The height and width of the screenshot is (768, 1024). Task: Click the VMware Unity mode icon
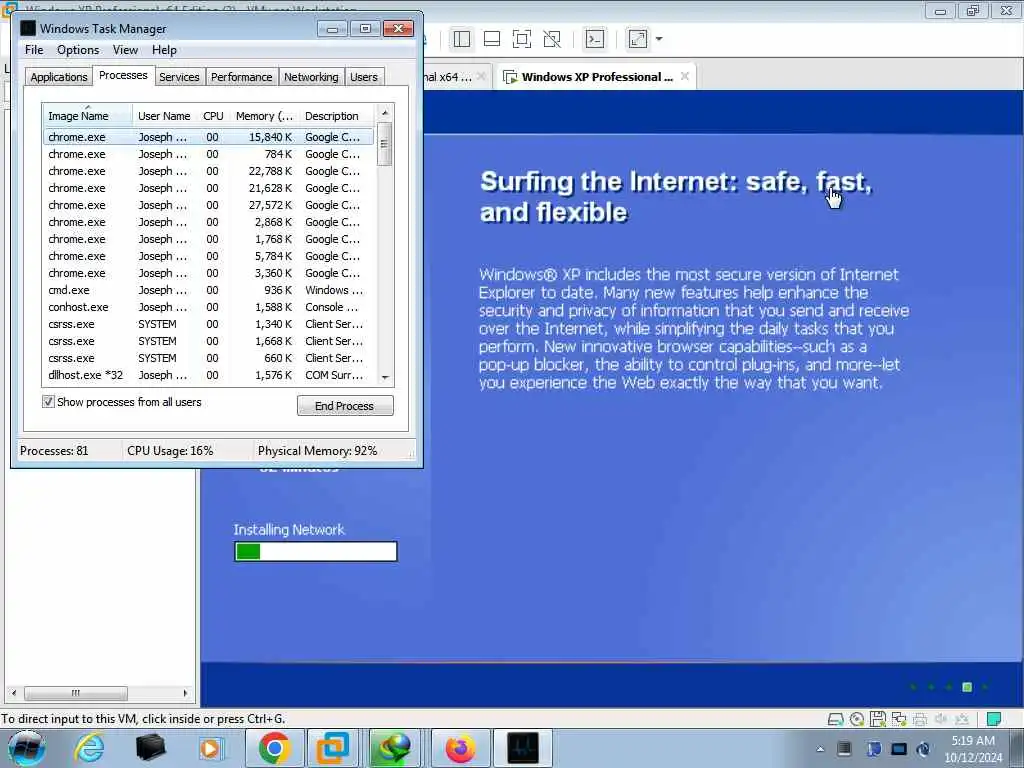click(552, 39)
